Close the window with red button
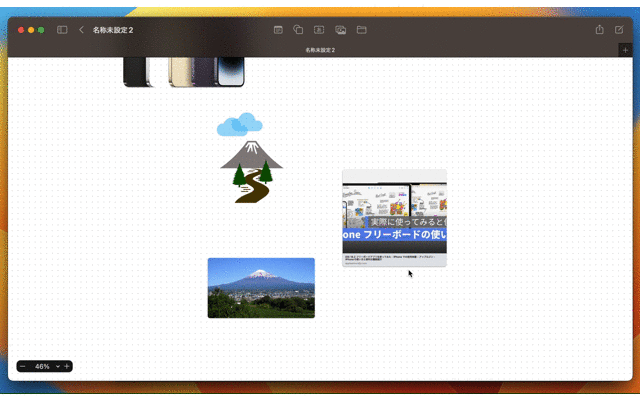Viewport: 640px width, 400px height. 21,30
